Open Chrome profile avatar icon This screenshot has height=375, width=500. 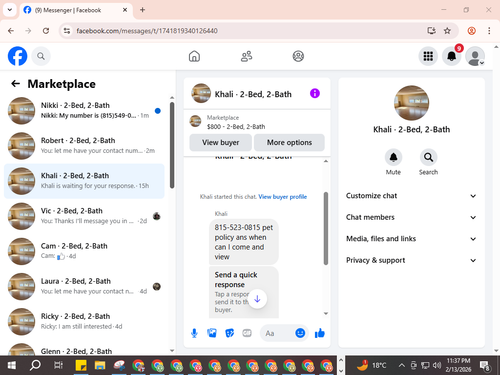(471, 31)
